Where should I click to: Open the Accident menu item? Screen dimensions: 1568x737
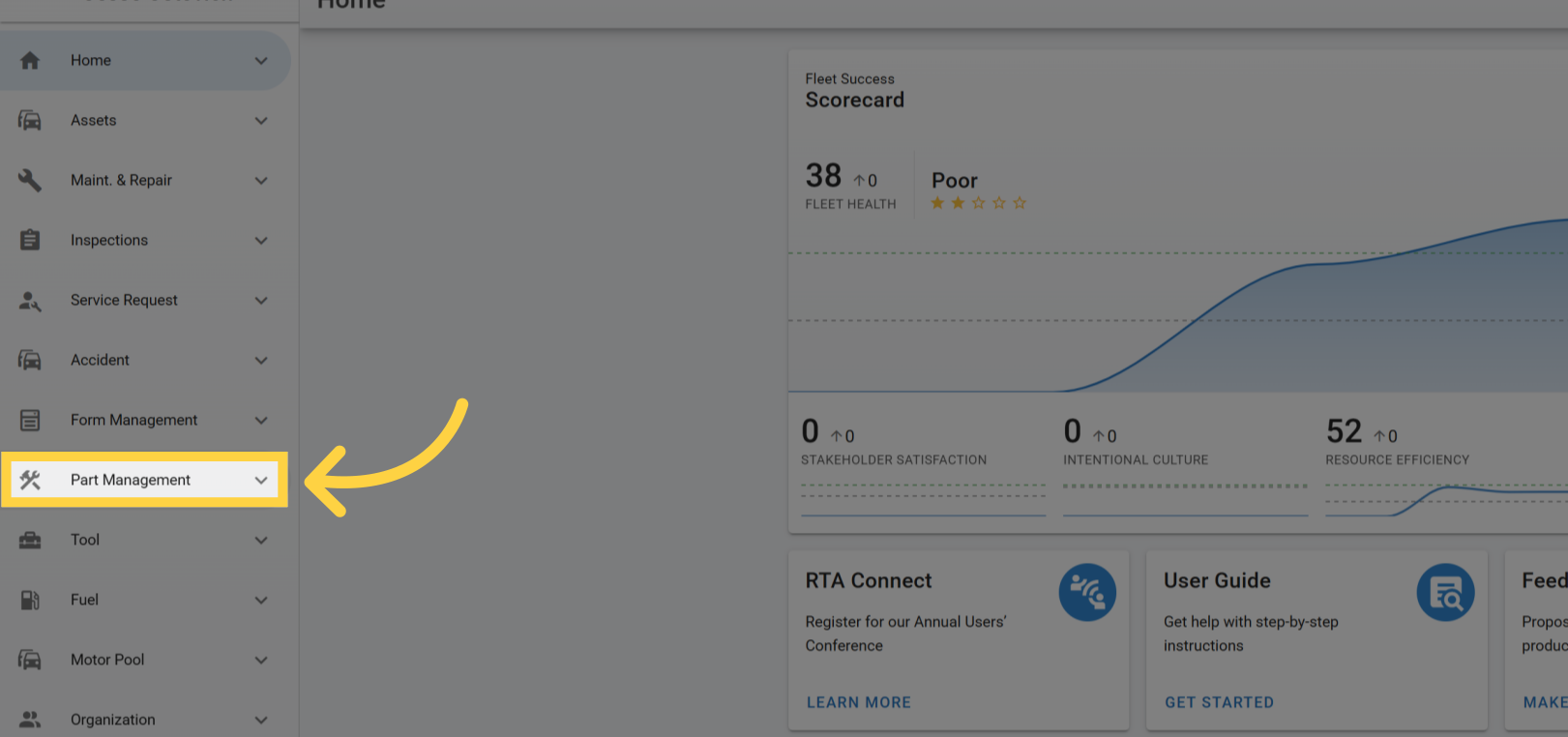pyautogui.click(x=100, y=360)
